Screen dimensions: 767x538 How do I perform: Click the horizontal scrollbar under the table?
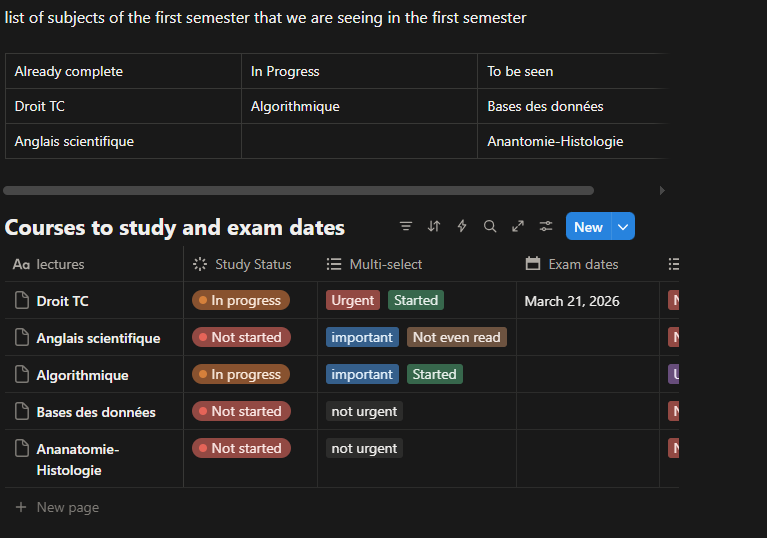[298, 190]
